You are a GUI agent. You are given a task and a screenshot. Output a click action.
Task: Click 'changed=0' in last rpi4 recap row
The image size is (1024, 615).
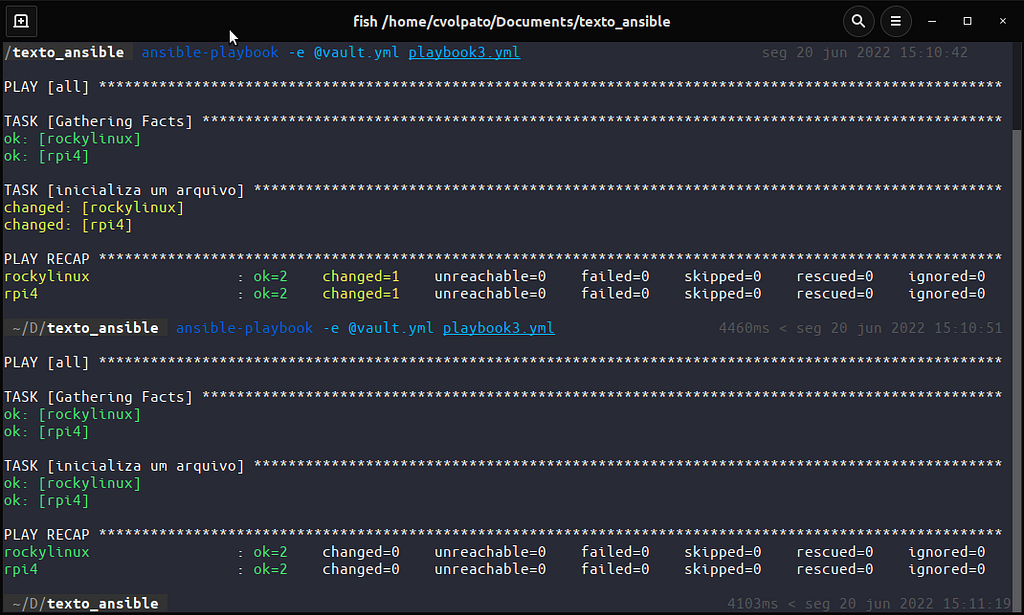(360, 569)
